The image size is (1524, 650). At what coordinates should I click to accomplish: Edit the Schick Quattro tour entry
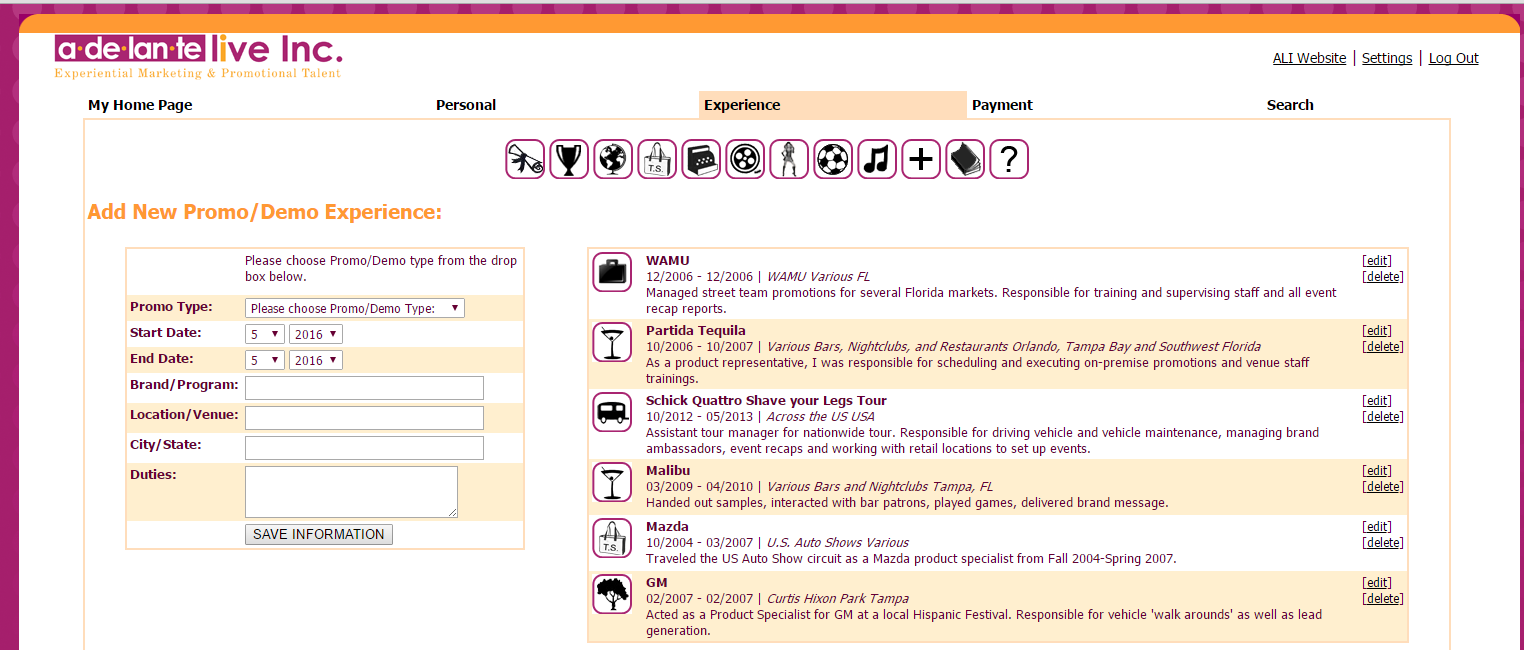point(1377,401)
